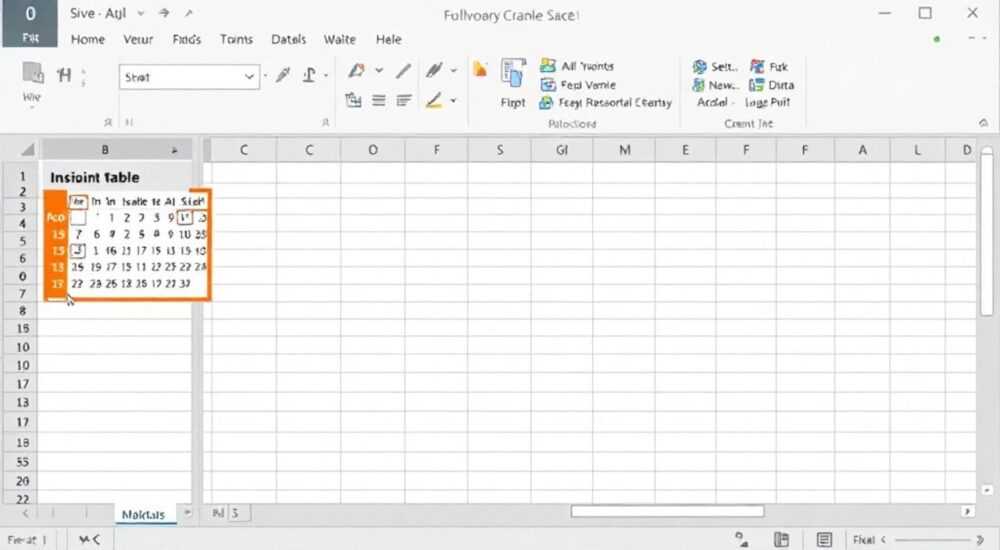The image size is (1000, 550).
Task: Select the column M header
Action: pyautogui.click(x=624, y=151)
